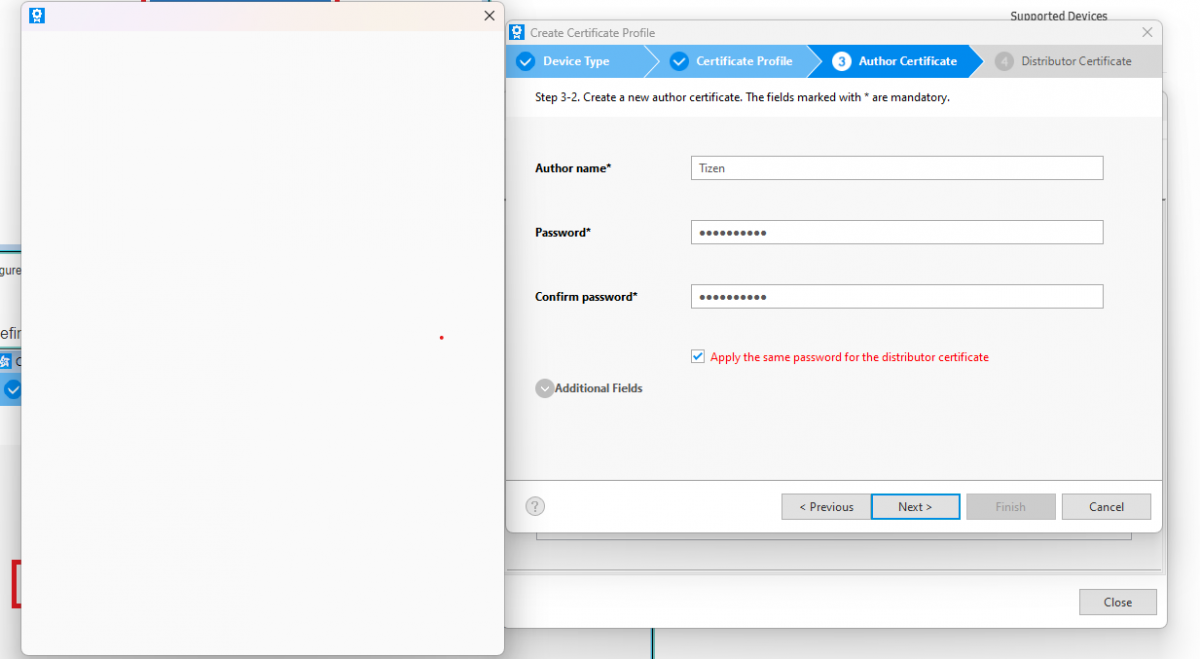The width and height of the screenshot is (1200, 659).
Task: Click into the Confirm password field
Action: pos(896,297)
